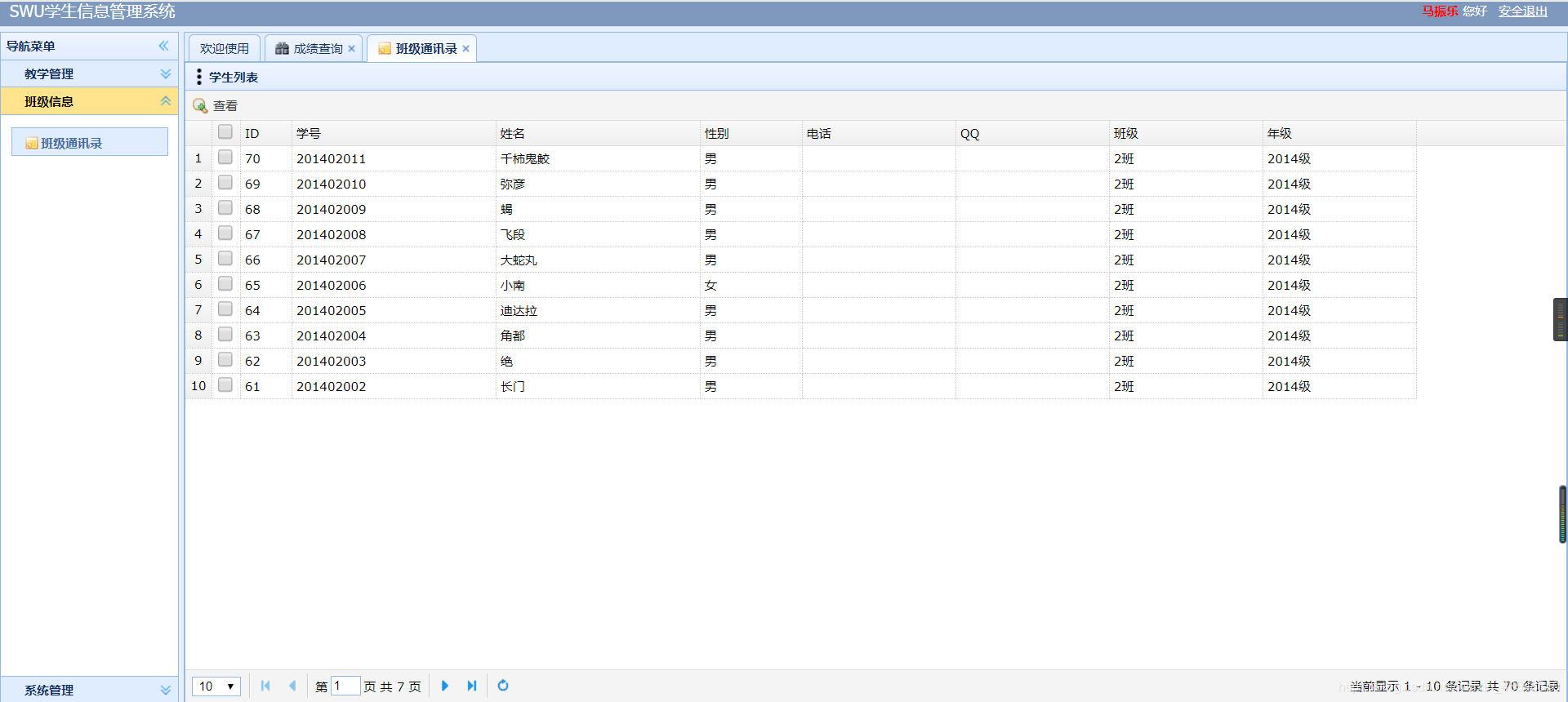Viewport: 1568px width, 702px height.
Task: Click the 学生列表 panel title
Action: pos(234,77)
